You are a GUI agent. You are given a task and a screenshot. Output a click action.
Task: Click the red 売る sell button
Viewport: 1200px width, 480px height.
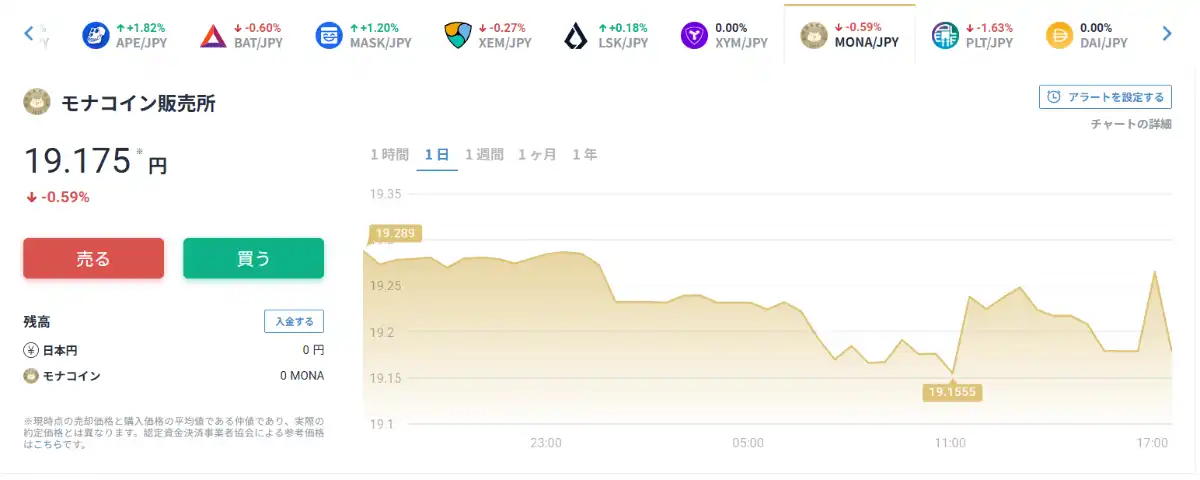point(93,258)
